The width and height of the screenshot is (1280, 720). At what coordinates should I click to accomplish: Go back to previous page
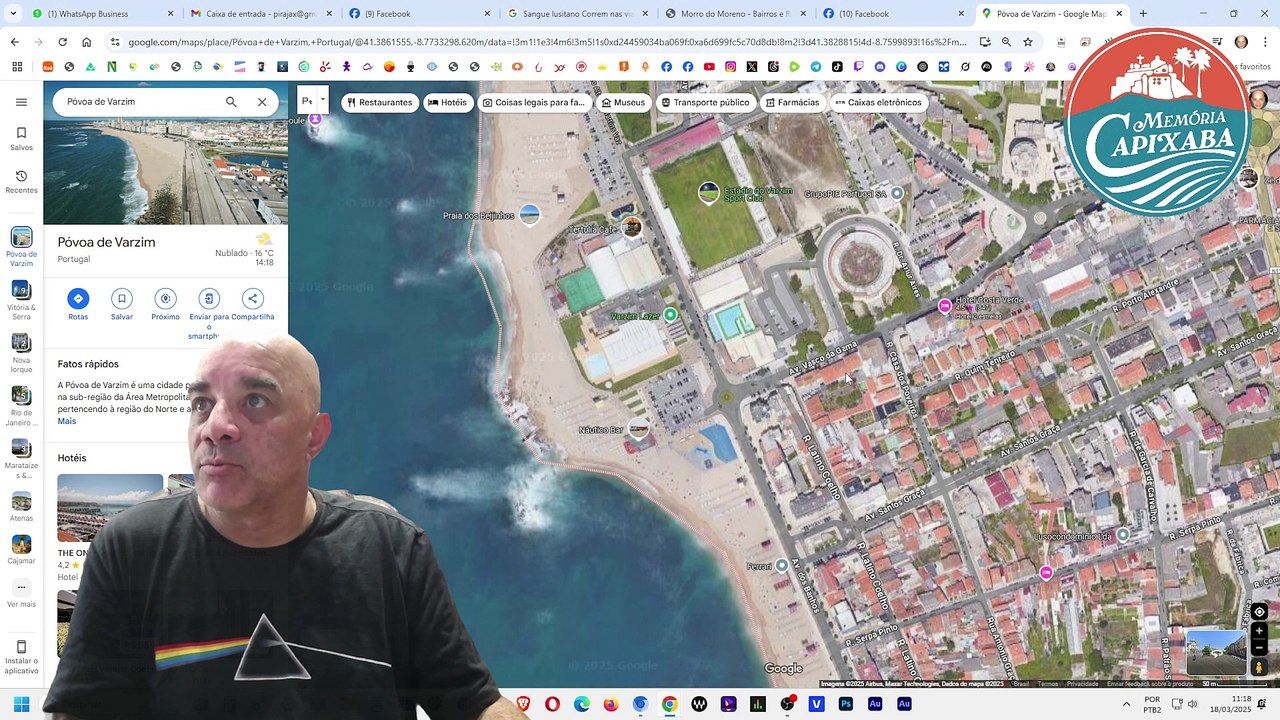tap(14, 42)
